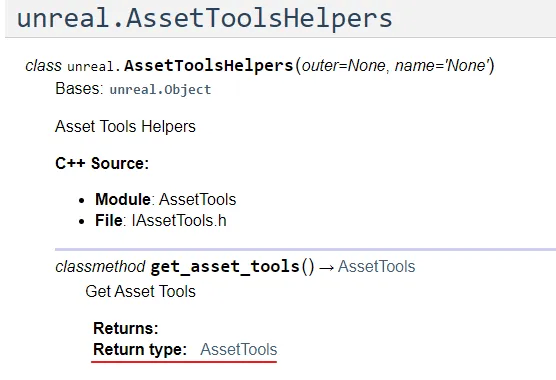Click the Bases: label
This screenshot has width=556, height=380.
[79, 89]
